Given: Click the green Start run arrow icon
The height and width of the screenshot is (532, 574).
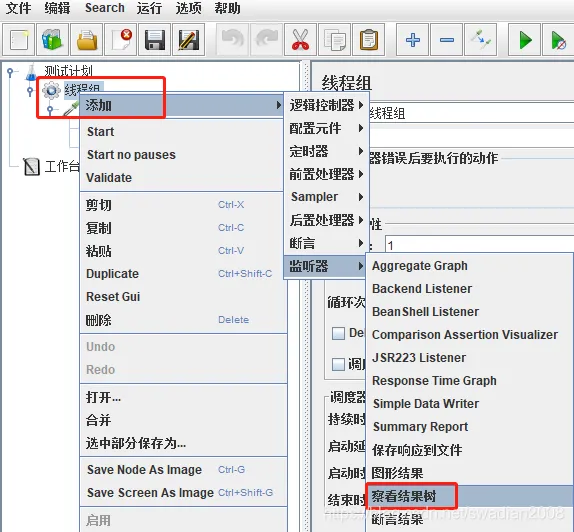Looking at the screenshot, I should 525,40.
